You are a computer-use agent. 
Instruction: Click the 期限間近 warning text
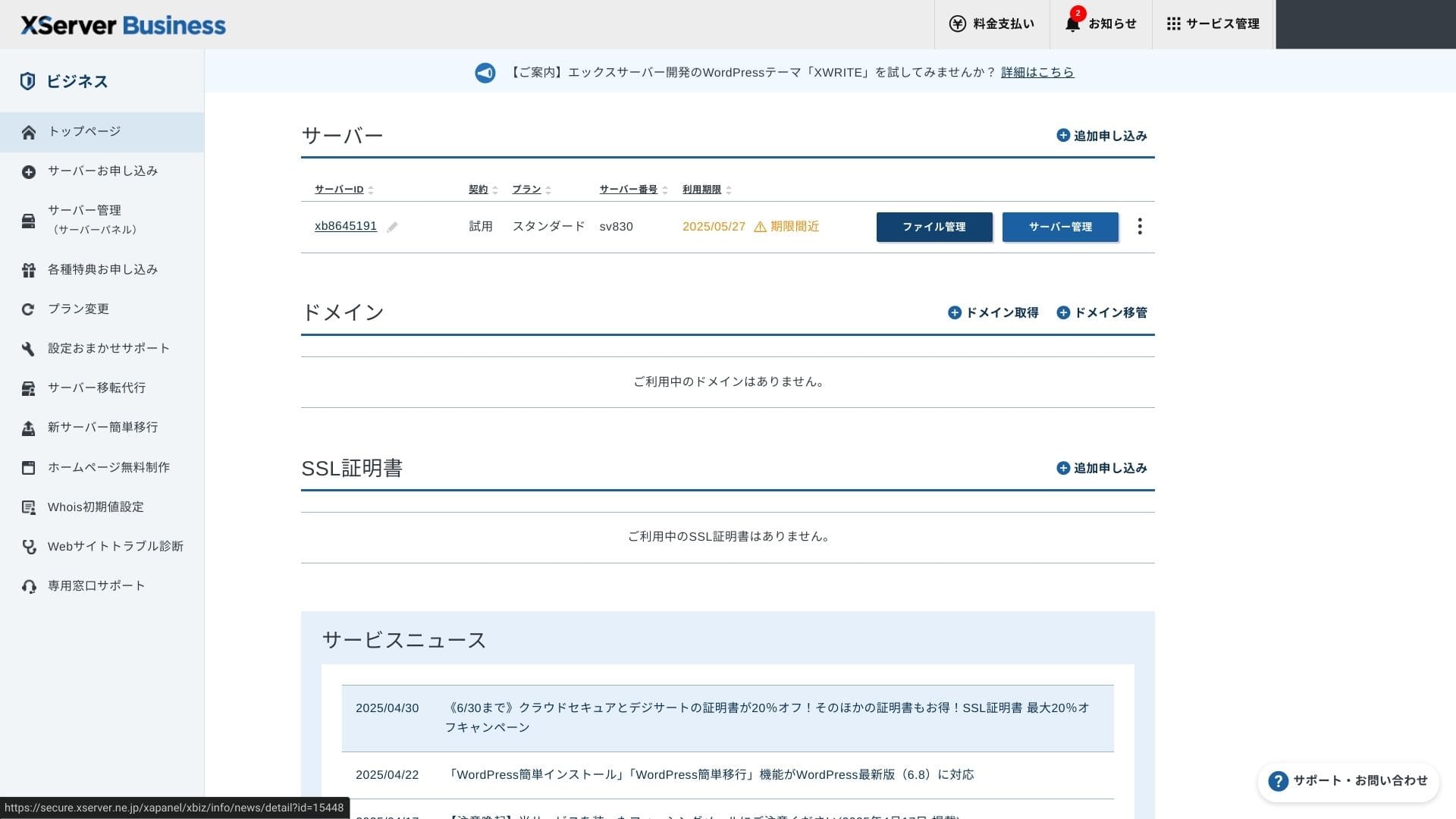coord(795,227)
